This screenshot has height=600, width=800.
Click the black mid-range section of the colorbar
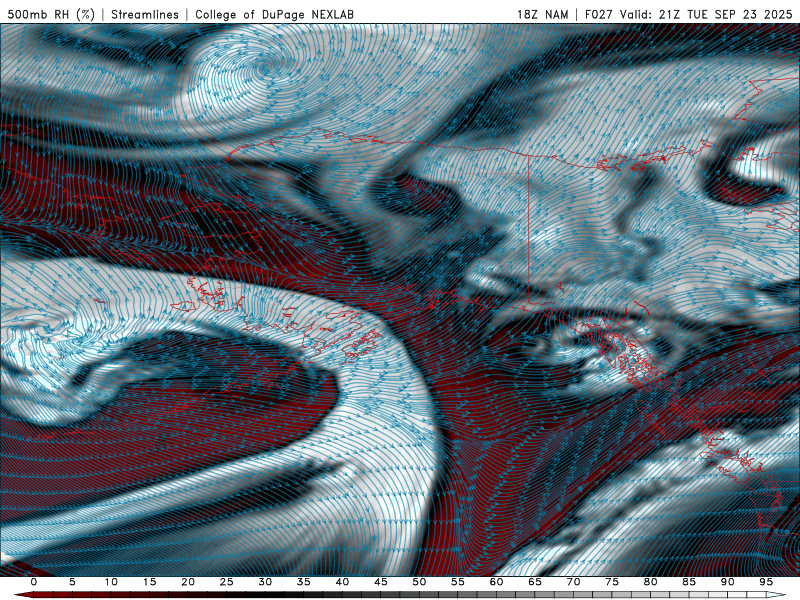click(x=265, y=595)
